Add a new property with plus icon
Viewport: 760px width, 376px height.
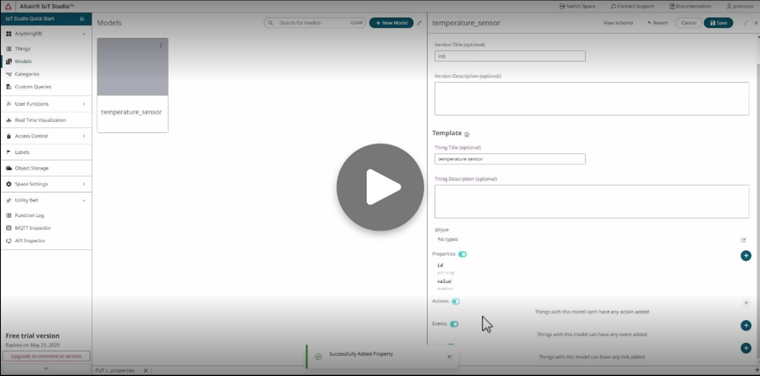[745, 255]
